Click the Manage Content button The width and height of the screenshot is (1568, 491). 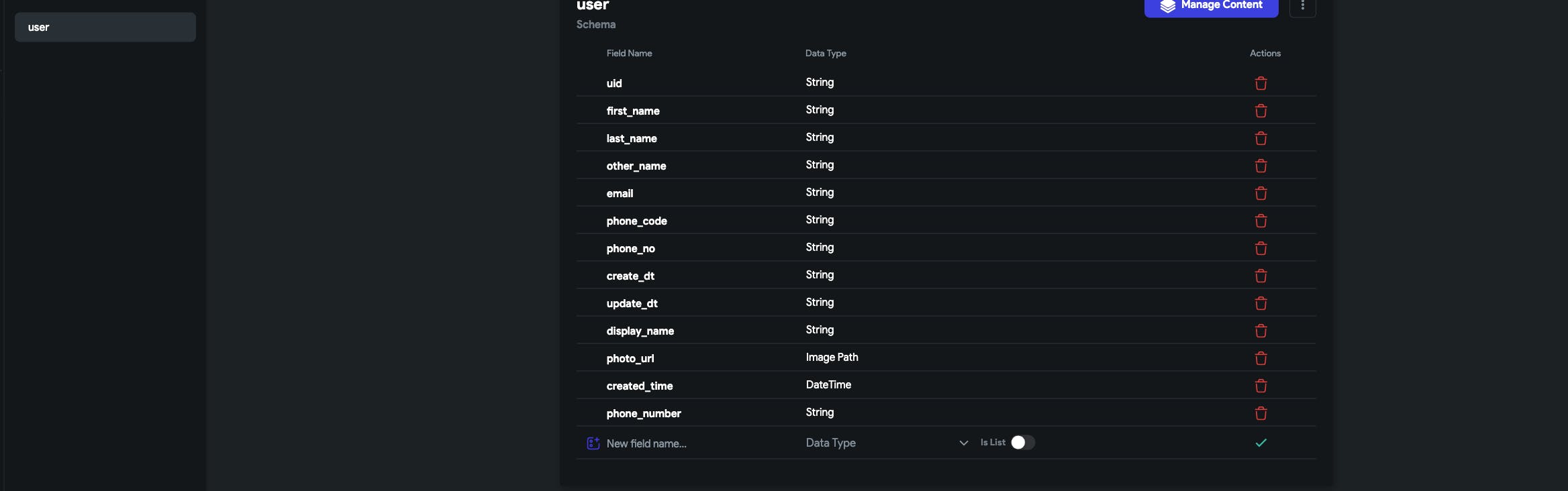1211,6
